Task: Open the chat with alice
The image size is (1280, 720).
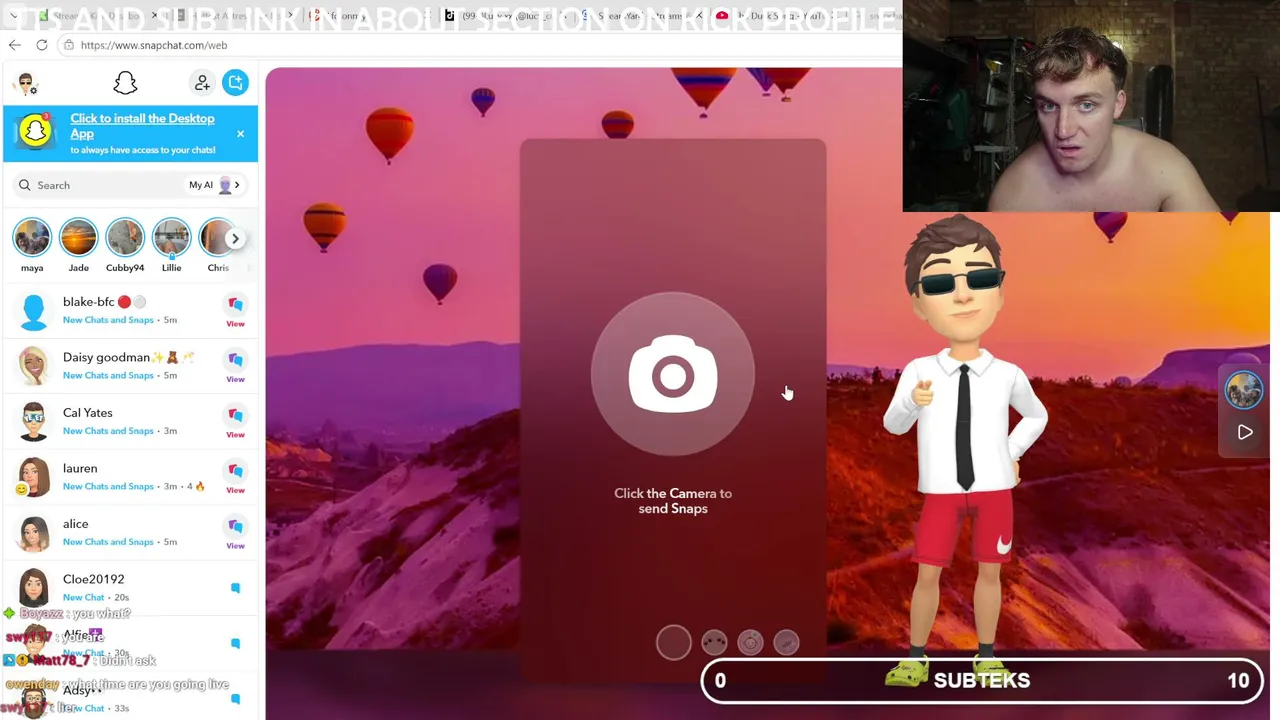Action: point(130,532)
